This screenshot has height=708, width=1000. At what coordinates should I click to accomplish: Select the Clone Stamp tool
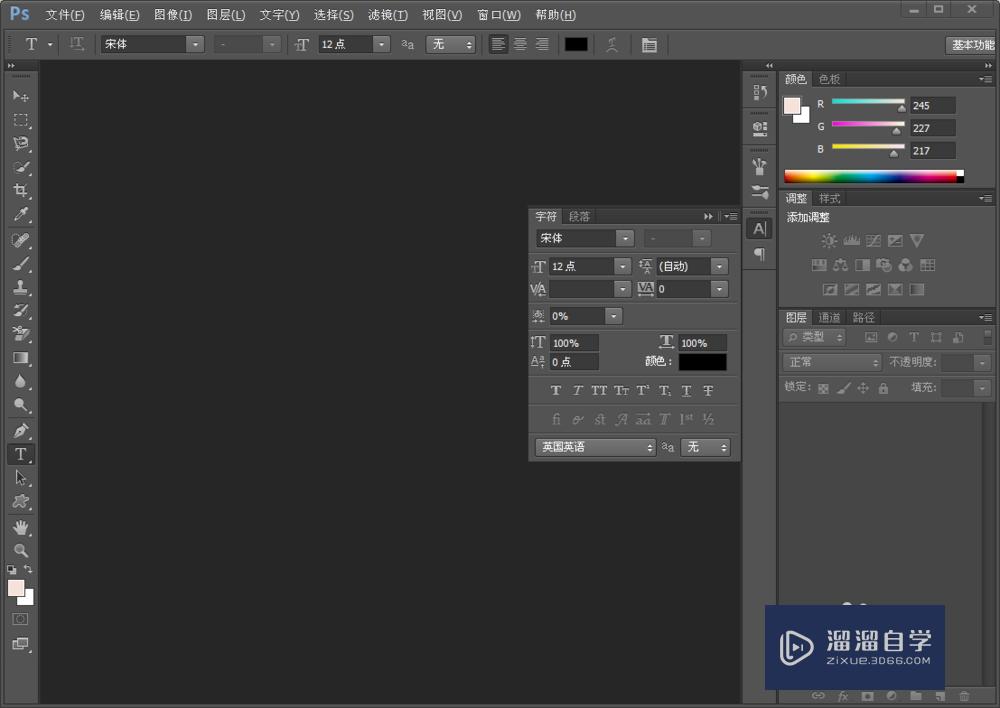[20, 287]
